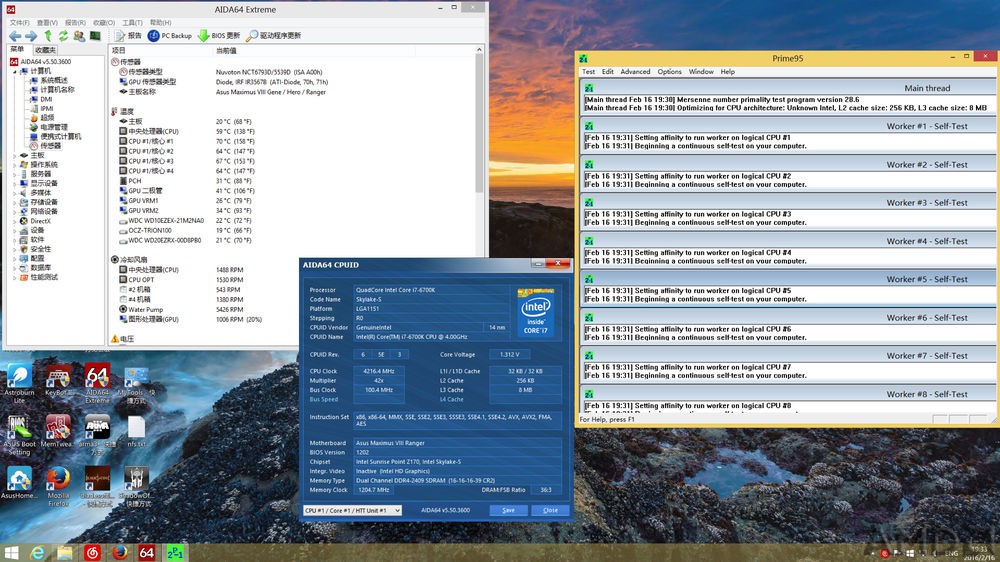Expand the 操作系统 tree node
1000x562 pixels.
click(x=15, y=165)
